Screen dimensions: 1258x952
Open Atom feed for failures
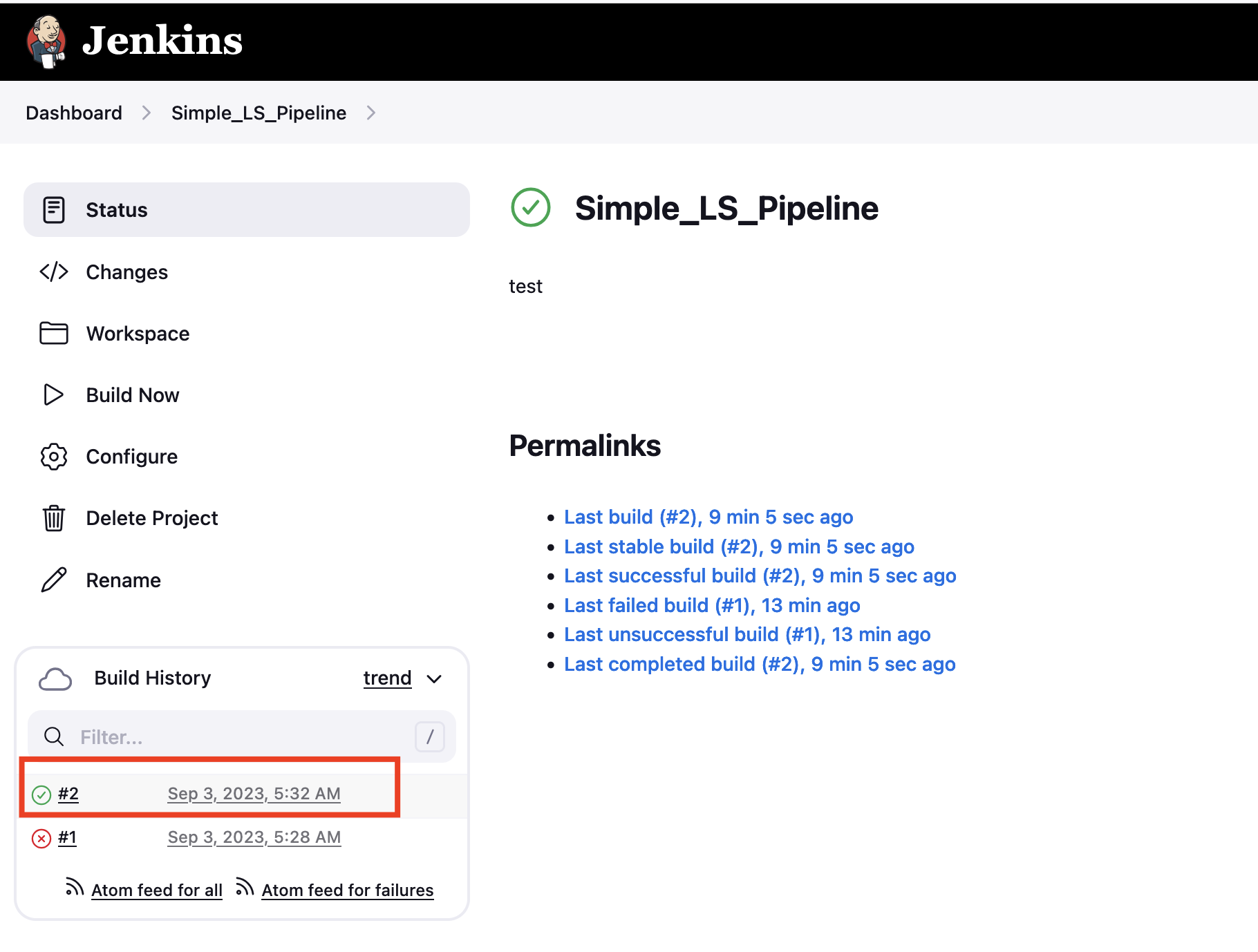click(347, 891)
